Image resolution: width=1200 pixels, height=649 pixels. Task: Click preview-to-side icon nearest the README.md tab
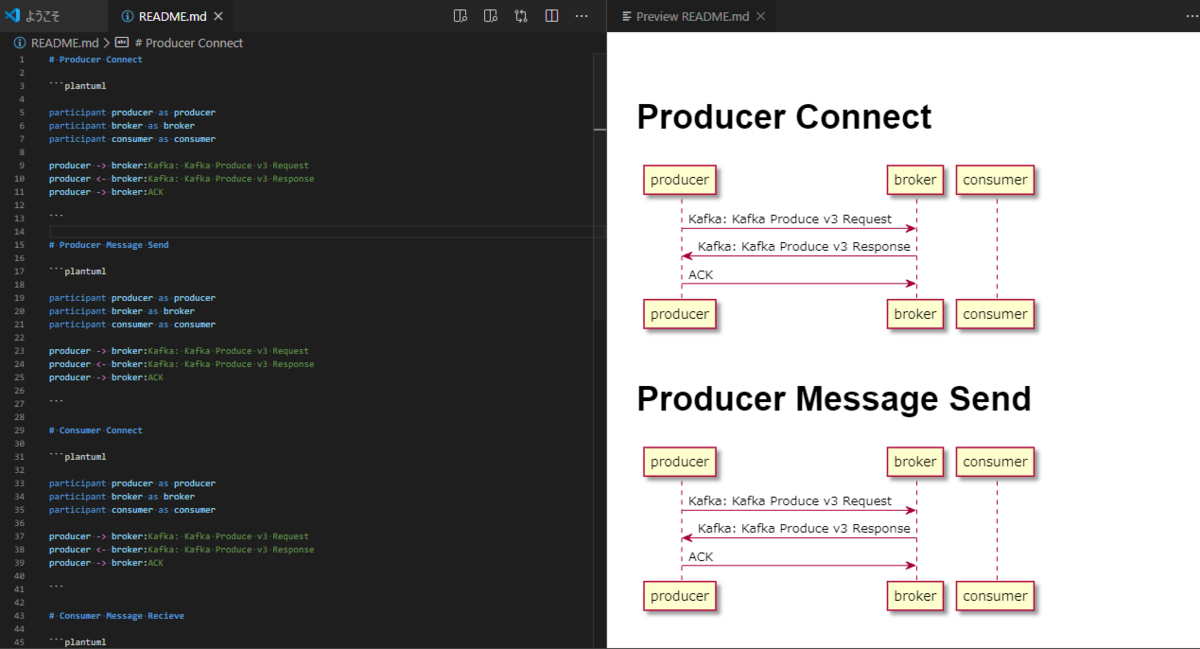pos(460,16)
